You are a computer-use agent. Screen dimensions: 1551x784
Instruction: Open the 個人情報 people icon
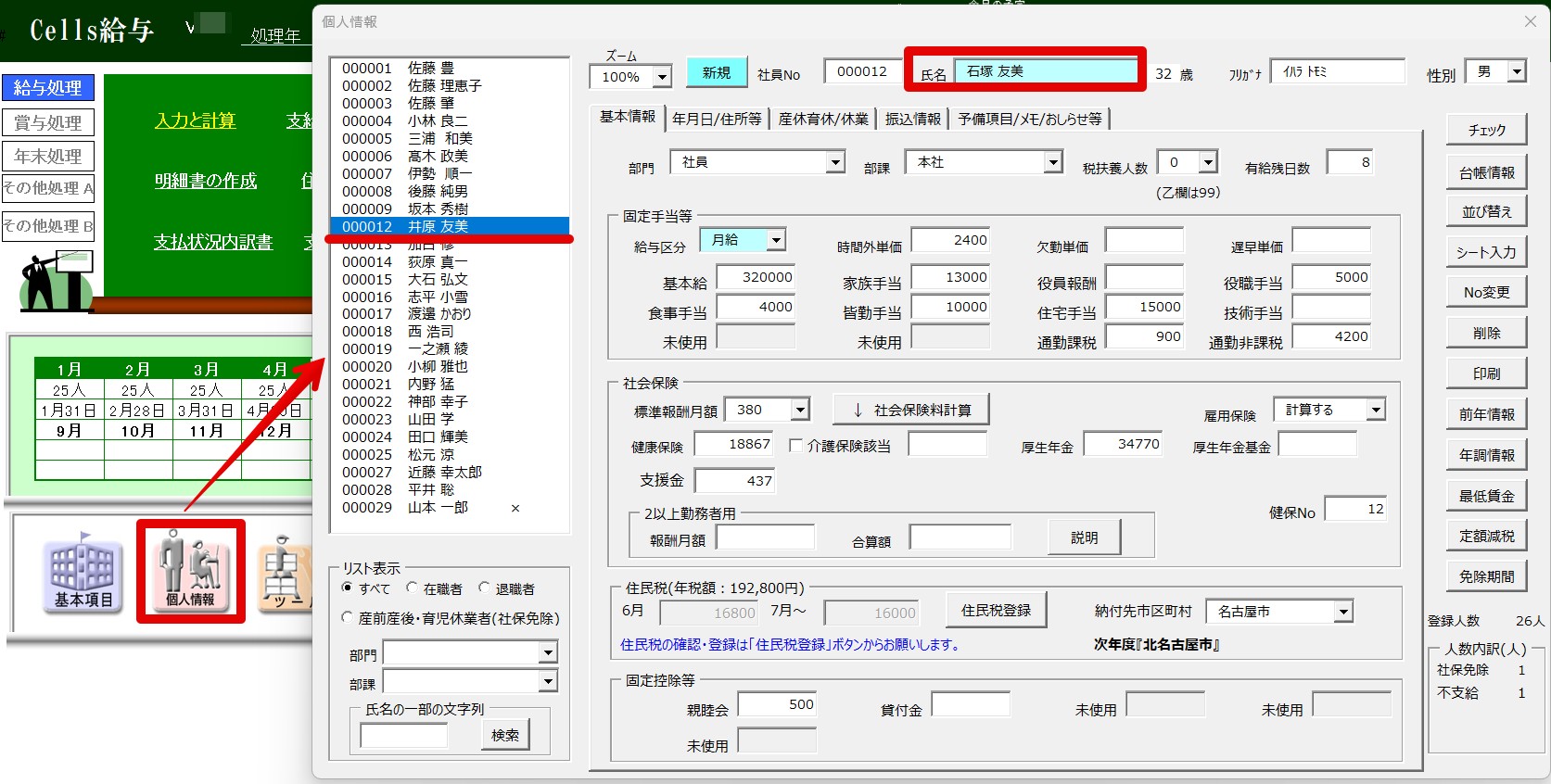190,571
